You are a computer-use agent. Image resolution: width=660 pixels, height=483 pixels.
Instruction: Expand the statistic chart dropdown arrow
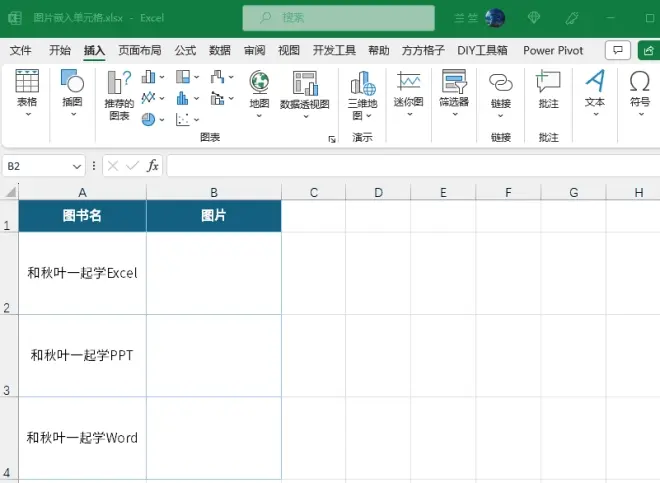(196, 98)
